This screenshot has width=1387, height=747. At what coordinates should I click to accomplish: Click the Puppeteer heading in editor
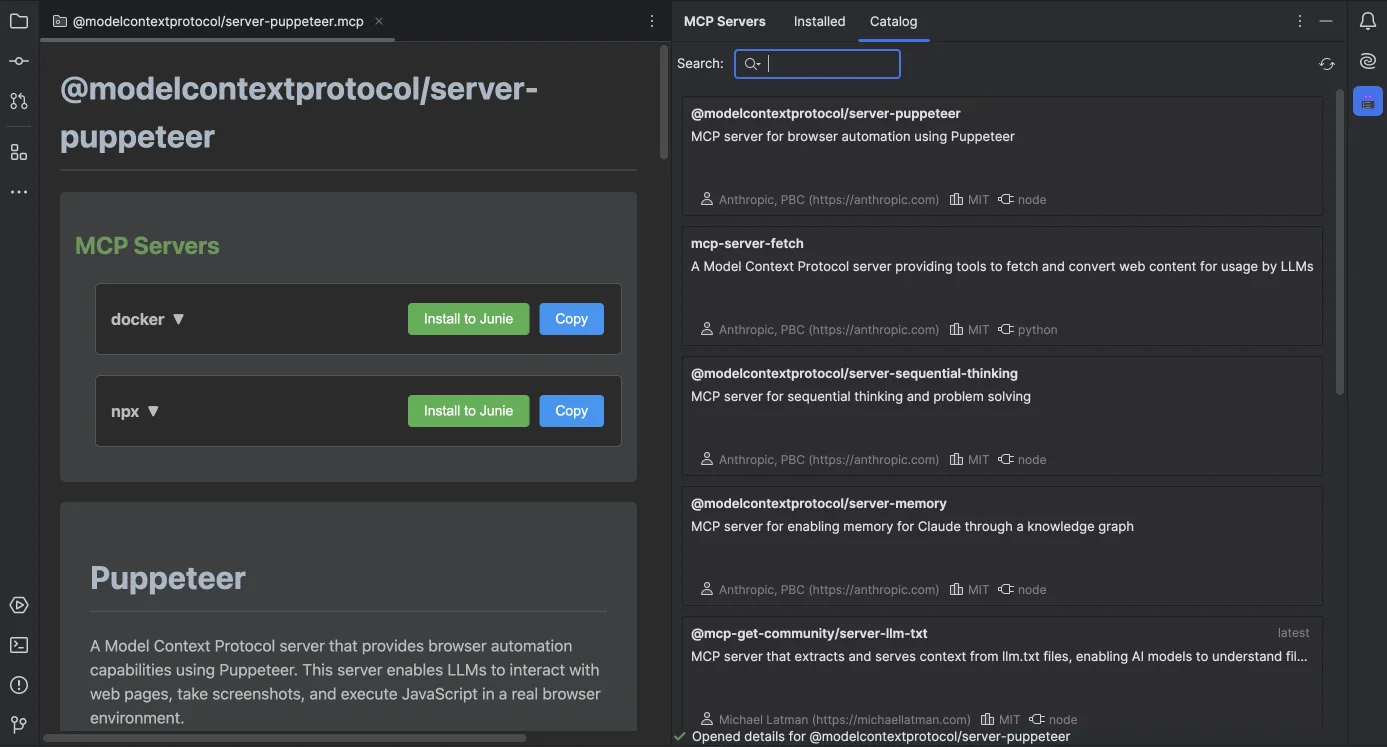(x=168, y=578)
